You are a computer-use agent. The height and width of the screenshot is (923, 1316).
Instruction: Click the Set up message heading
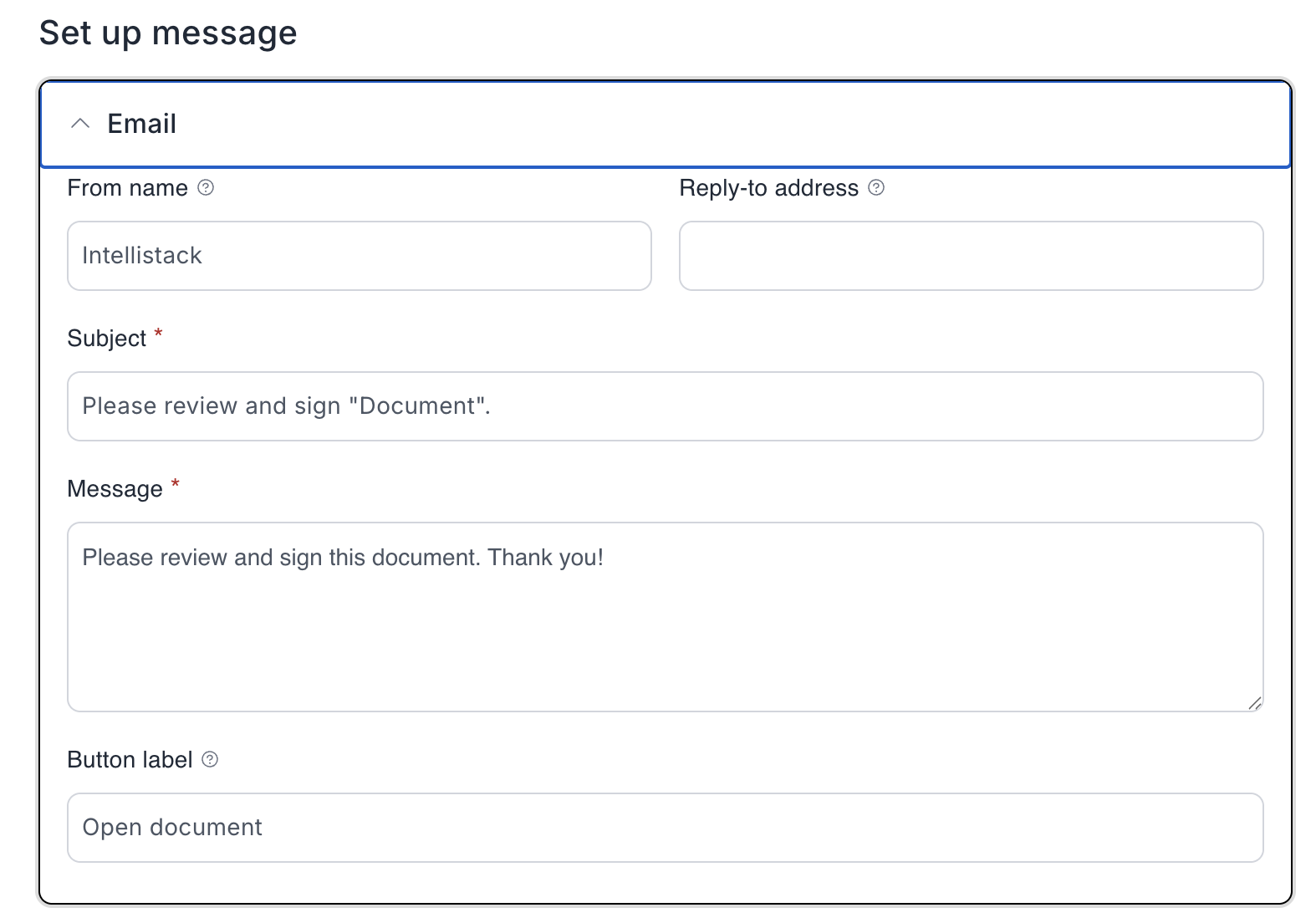point(168,33)
